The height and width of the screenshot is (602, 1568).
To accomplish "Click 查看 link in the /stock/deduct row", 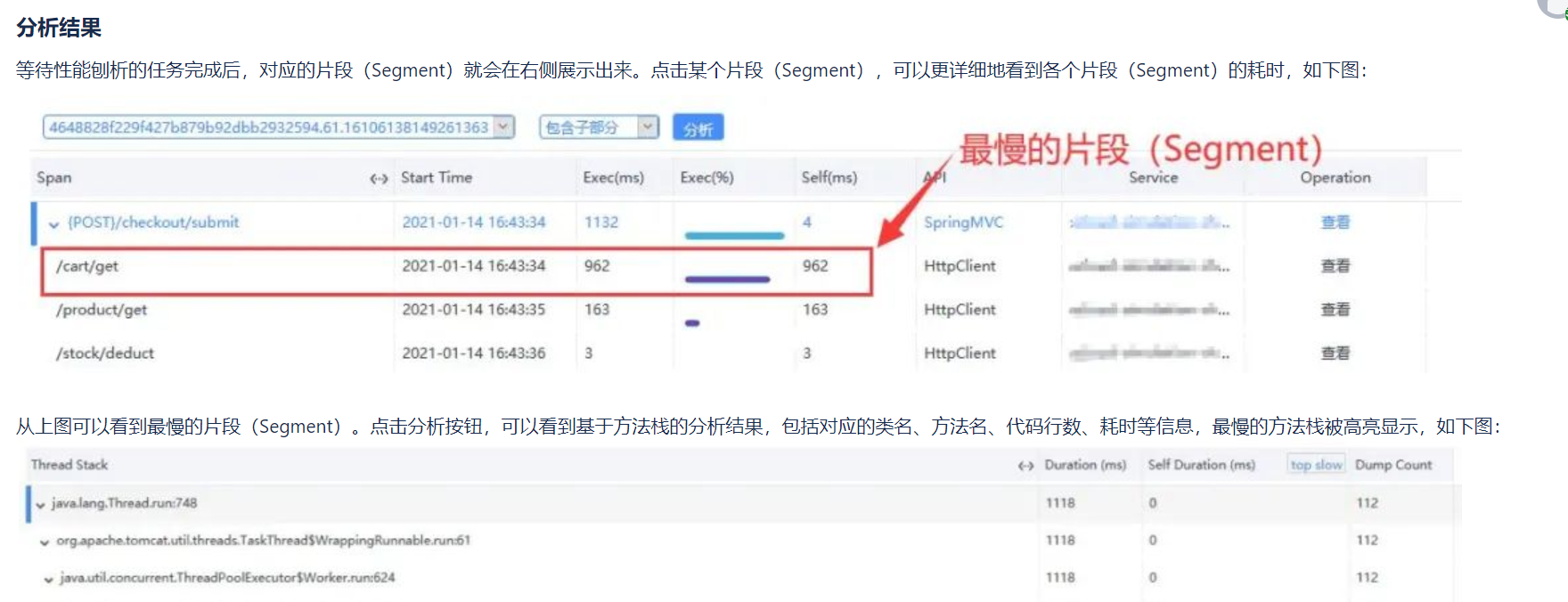I will (x=1335, y=353).
